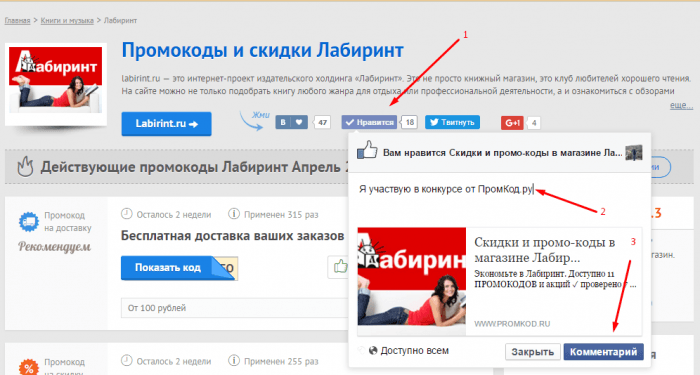Click the comment text field in popup
700x375 pixels.
point(499,189)
